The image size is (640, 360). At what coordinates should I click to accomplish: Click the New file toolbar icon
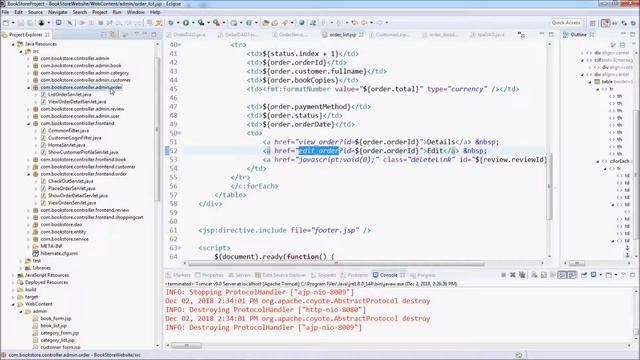(6, 23)
